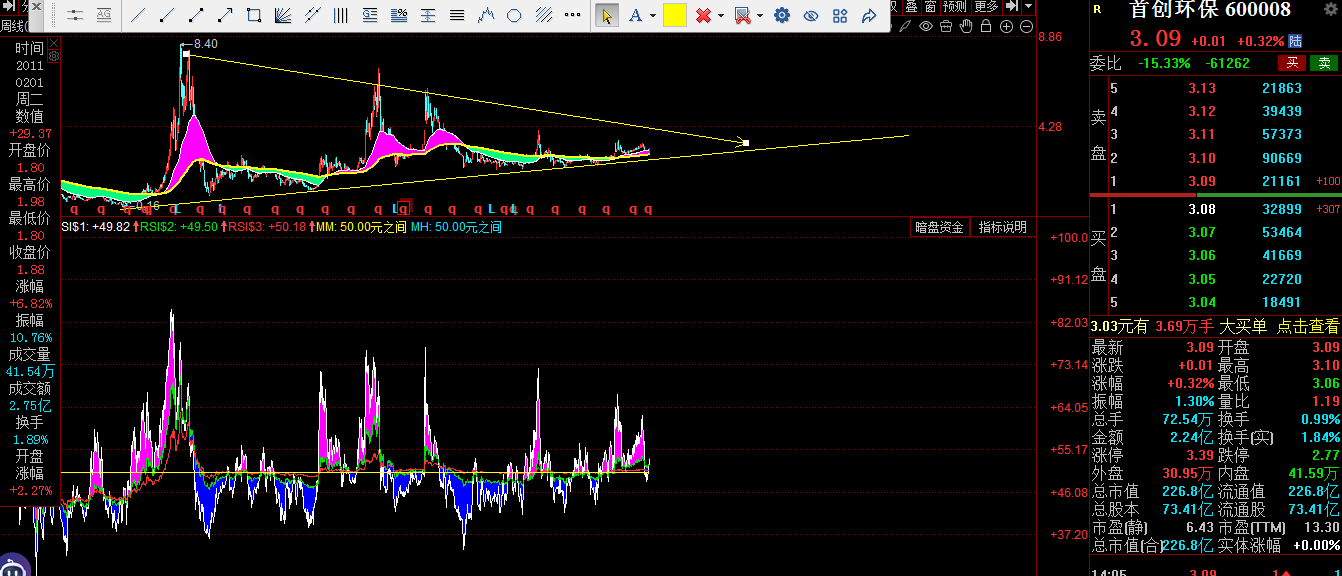Click the share arrow icon in toolbar
Image resolution: width=1342 pixels, height=576 pixels.
[868, 15]
